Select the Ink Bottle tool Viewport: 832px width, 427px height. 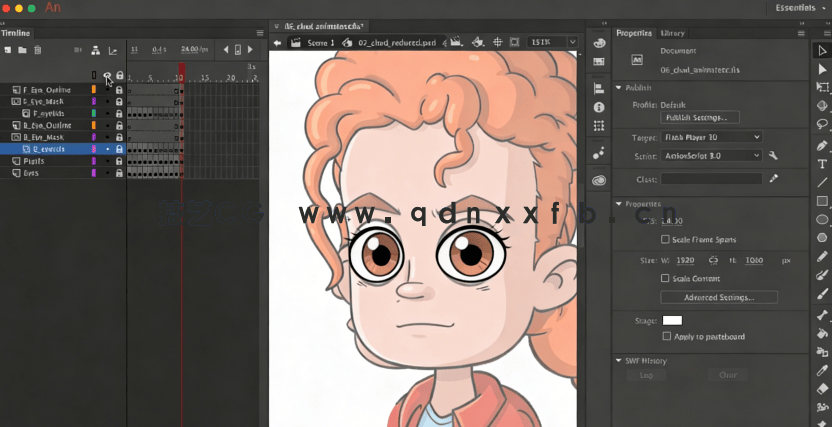(822, 352)
